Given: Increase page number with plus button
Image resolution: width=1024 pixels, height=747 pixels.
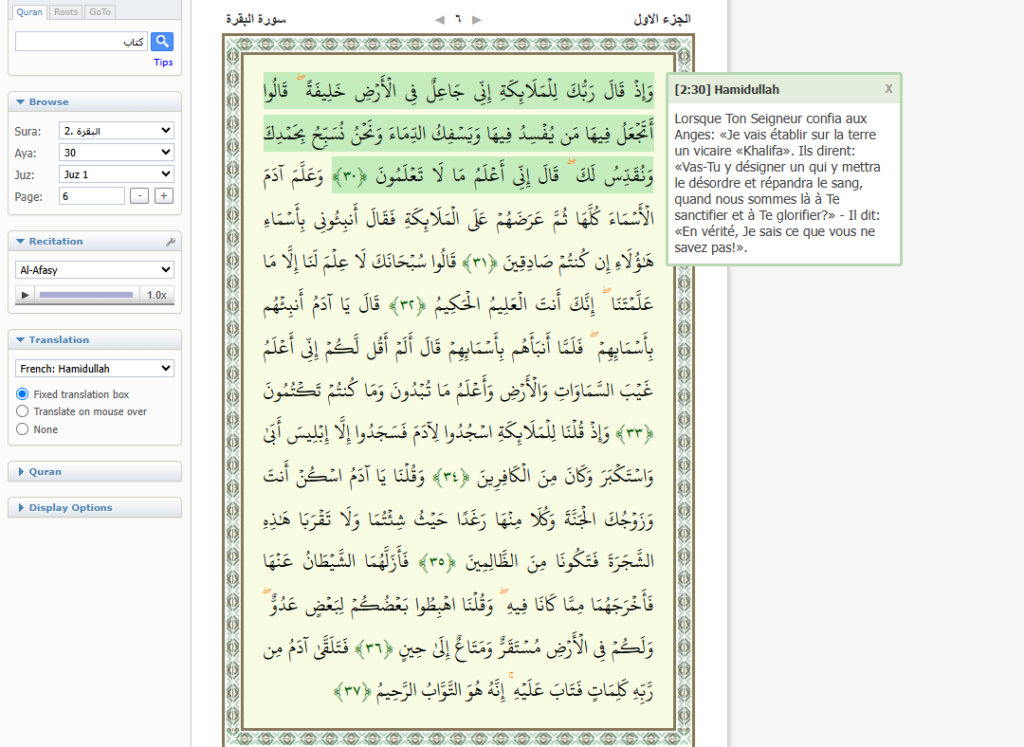Looking at the screenshot, I should pyautogui.click(x=164, y=196).
